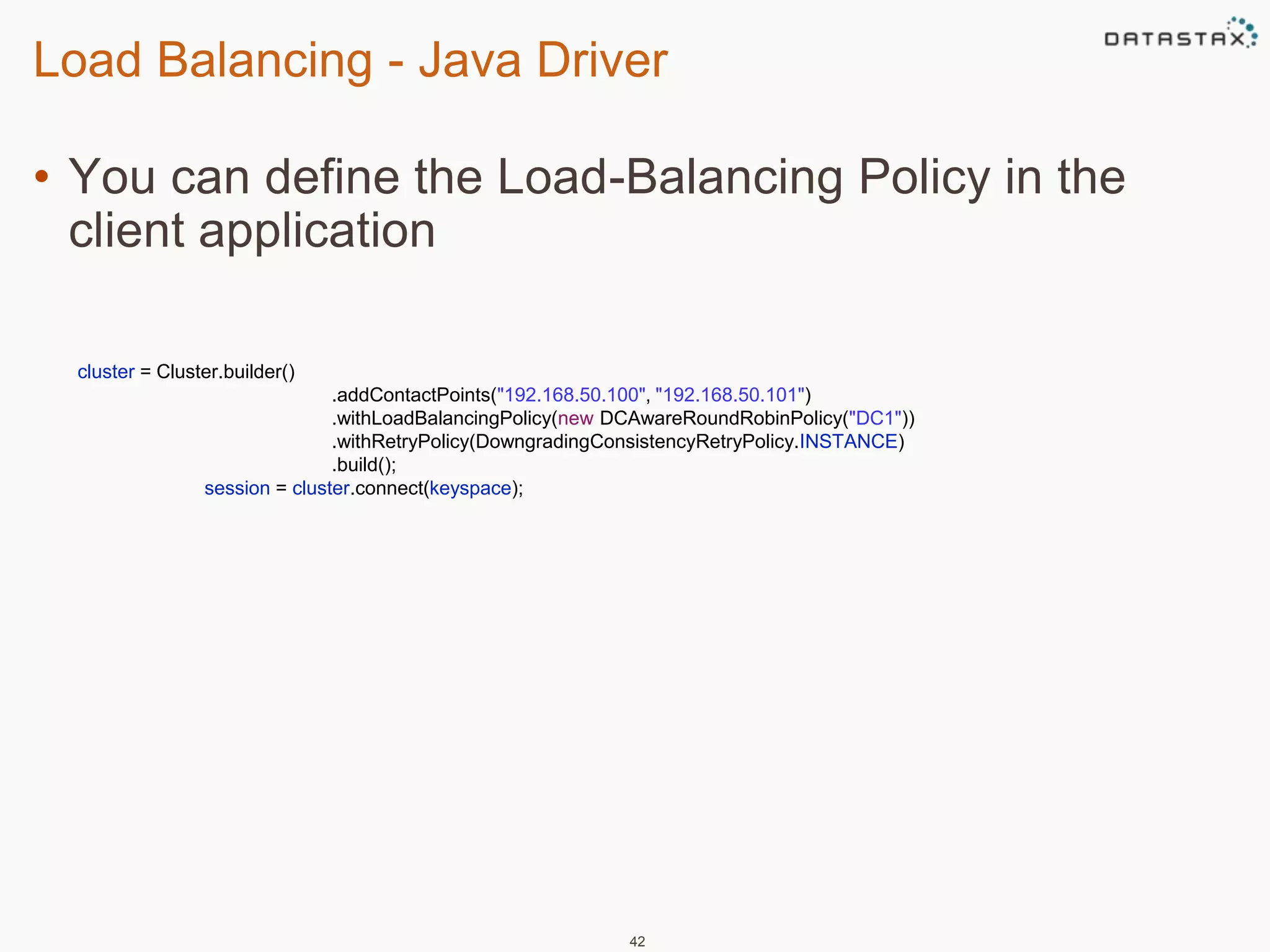Click the bullet text 'You can define the Load-Balancing Policy in the'

pos(597,177)
